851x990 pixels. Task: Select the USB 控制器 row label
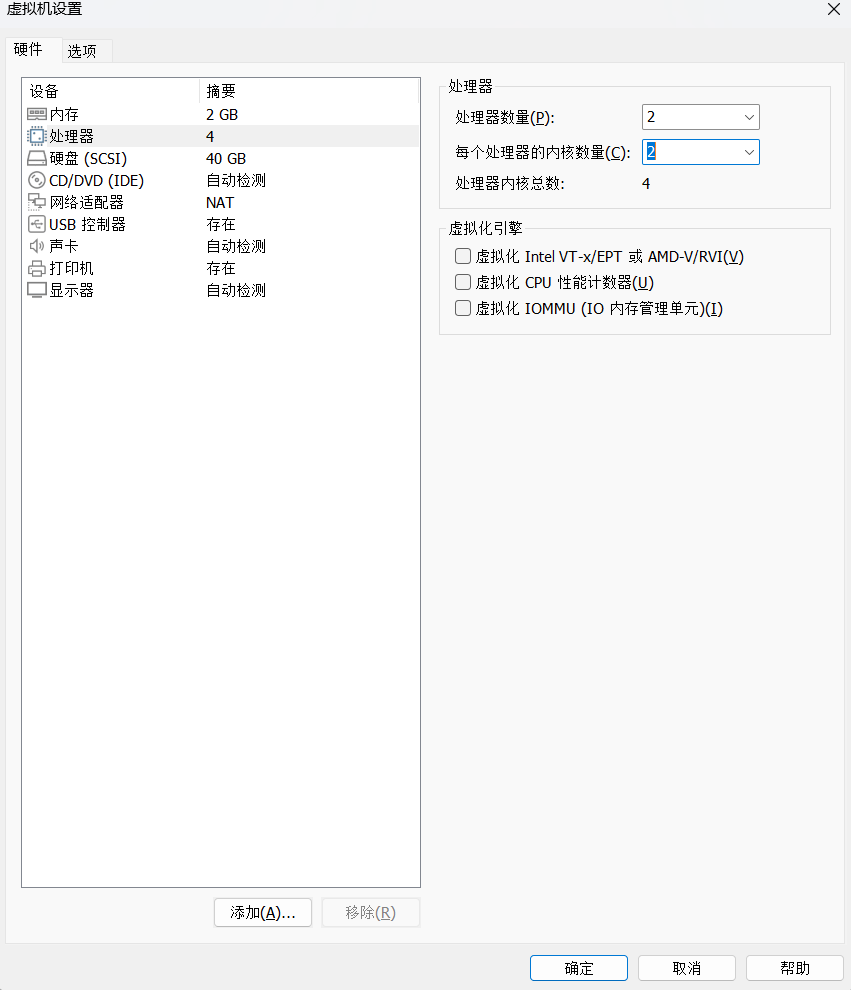pyautogui.click(x=87, y=224)
